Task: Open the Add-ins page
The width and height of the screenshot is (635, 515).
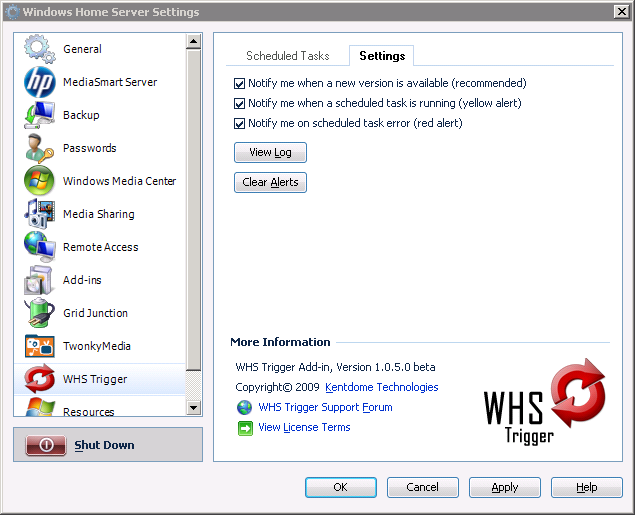Action: (x=100, y=280)
